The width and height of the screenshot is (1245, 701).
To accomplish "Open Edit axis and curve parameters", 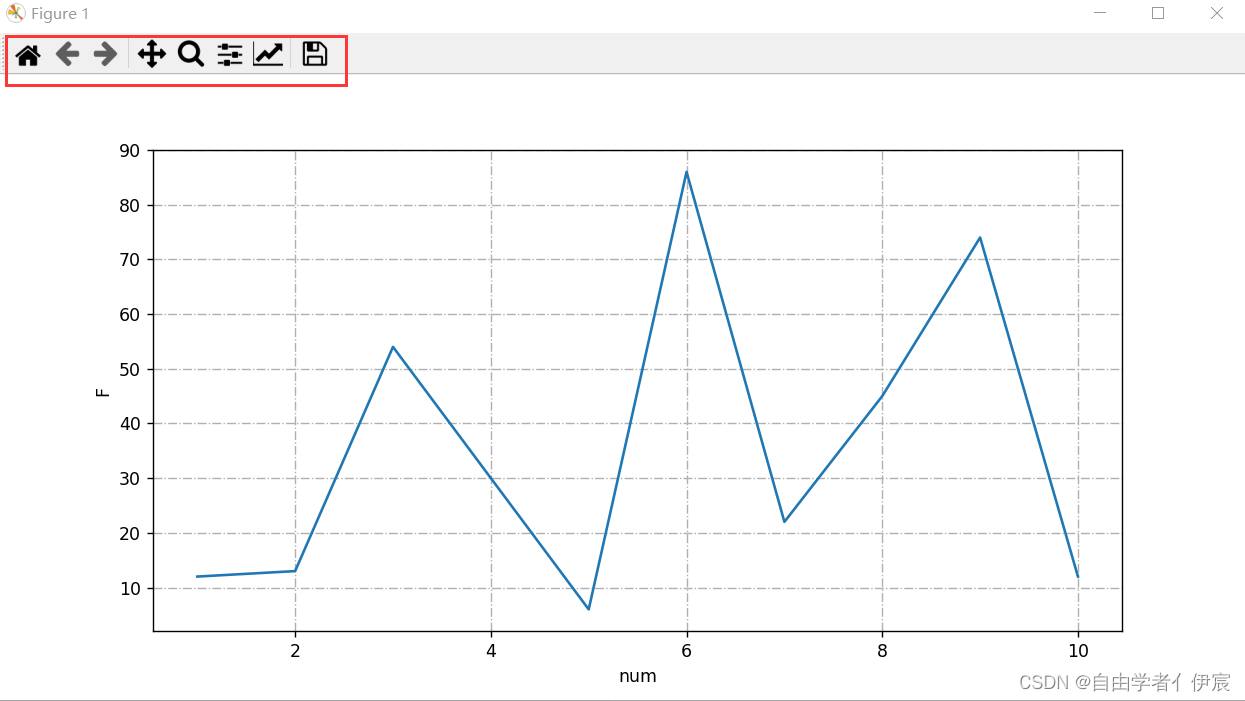I will (x=268, y=55).
